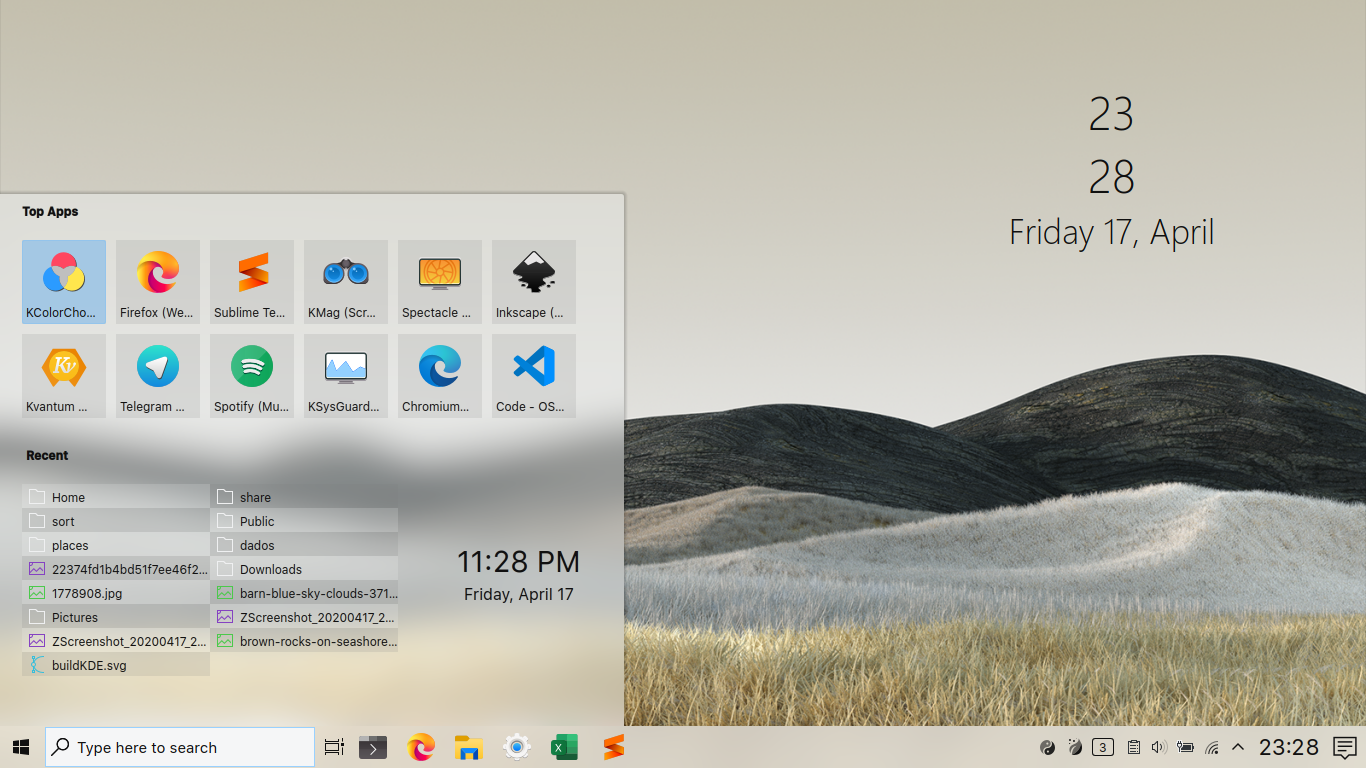1366x768 pixels.
Task: Click yin-yang tray icon
Action: click(x=1047, y=747)
